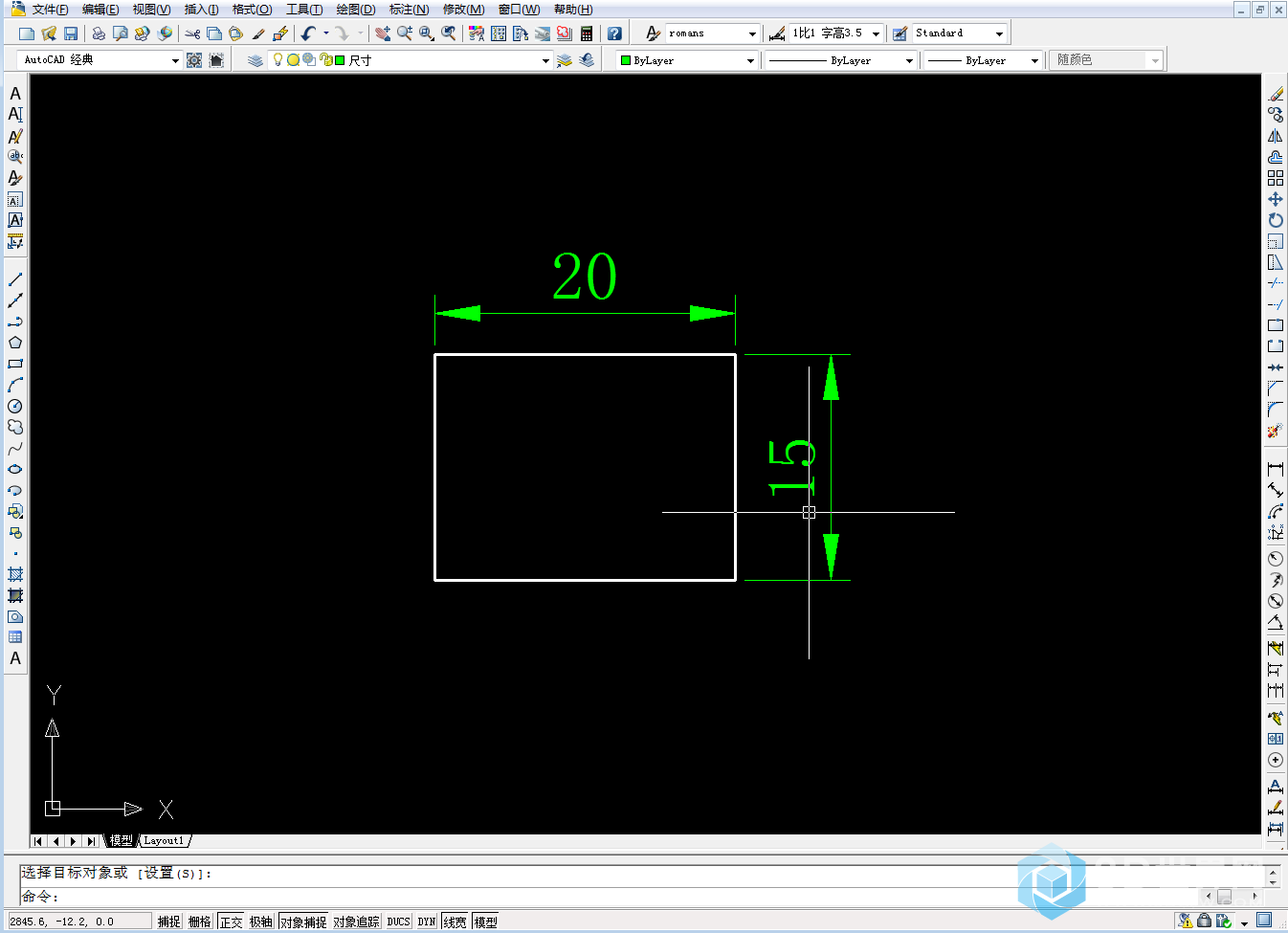This screenshot has height=933, width=1288.
Task: Jump to first layout tab arrow
Action: [x=38, y=841]
